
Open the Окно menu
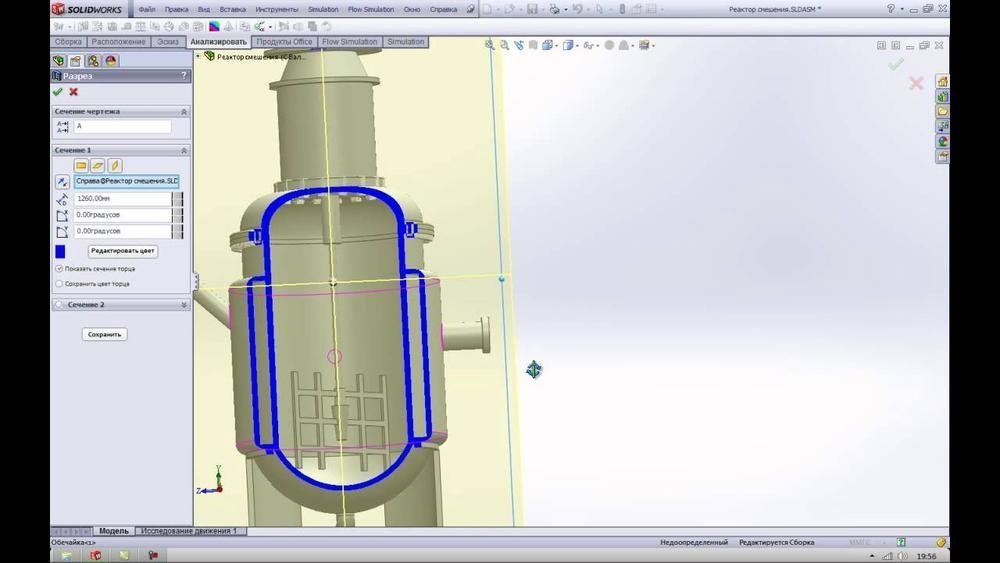(412, 10)
